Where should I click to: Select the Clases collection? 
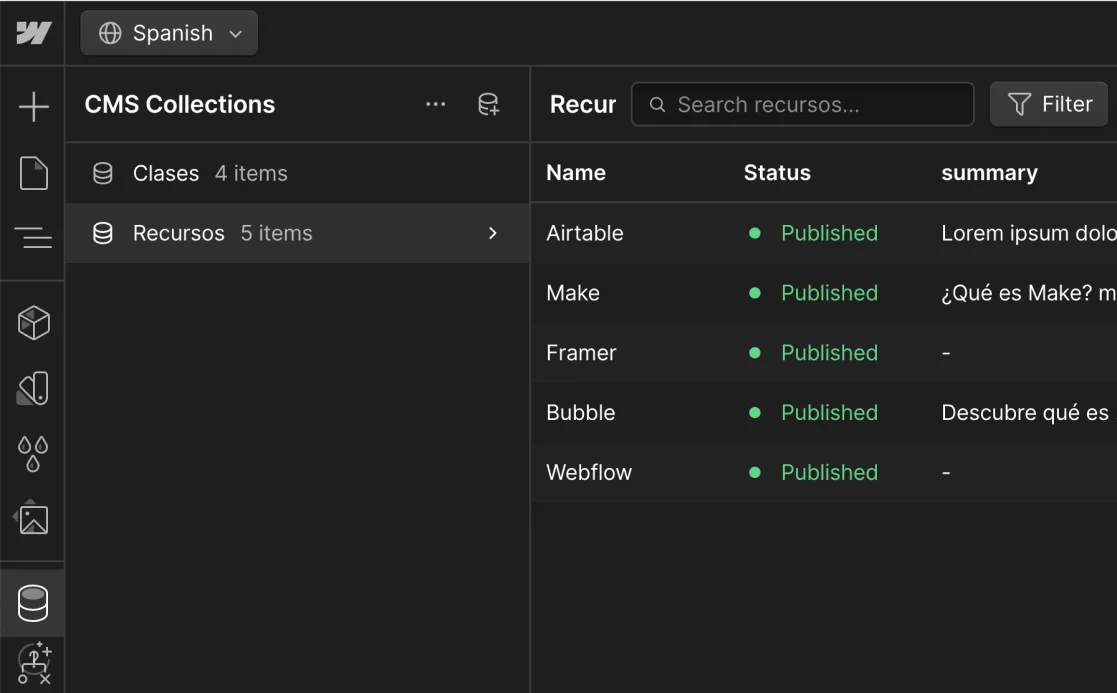(297, 173)
